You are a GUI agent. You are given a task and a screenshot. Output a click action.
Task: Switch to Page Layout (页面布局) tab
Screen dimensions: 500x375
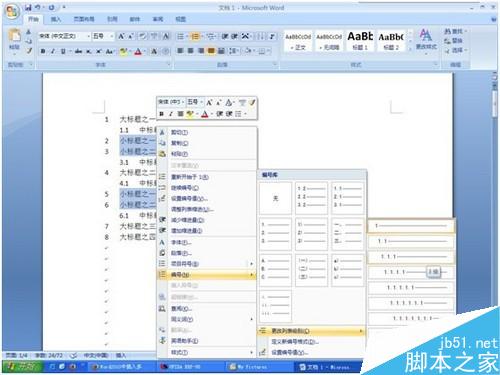coord(84,19)
